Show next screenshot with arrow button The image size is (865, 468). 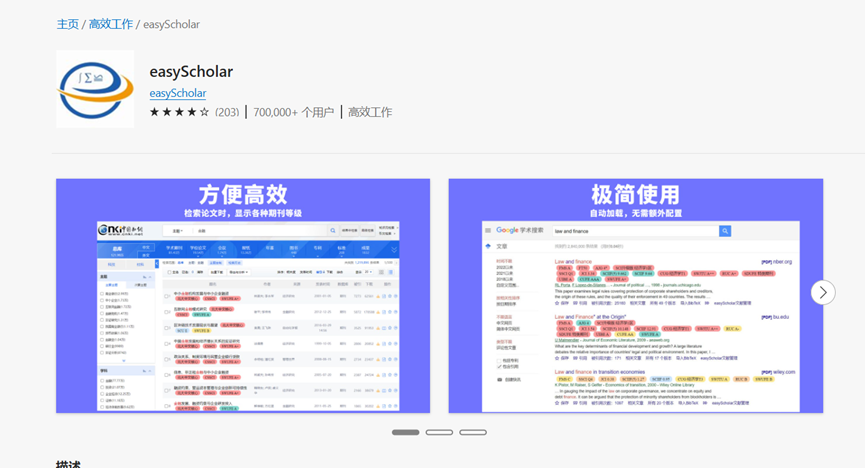823,292
